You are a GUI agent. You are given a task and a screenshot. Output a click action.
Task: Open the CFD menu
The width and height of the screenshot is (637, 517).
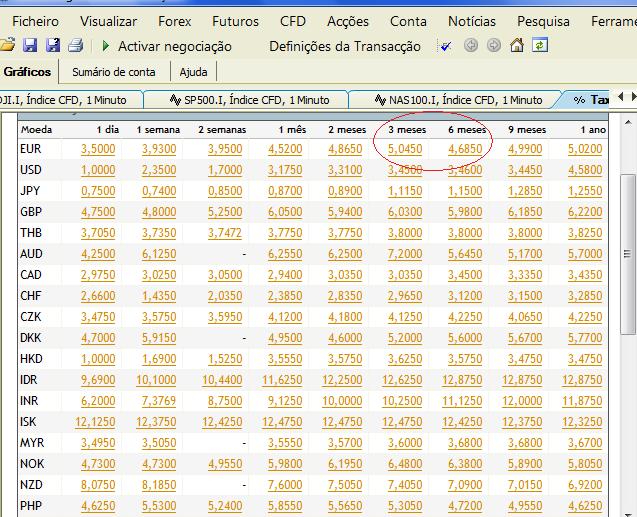coord(293,21)
